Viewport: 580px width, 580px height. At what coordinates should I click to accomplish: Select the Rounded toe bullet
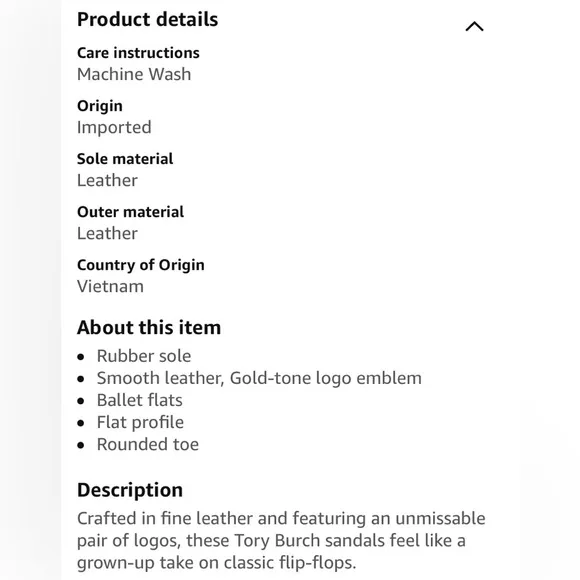tap(148, 444)
